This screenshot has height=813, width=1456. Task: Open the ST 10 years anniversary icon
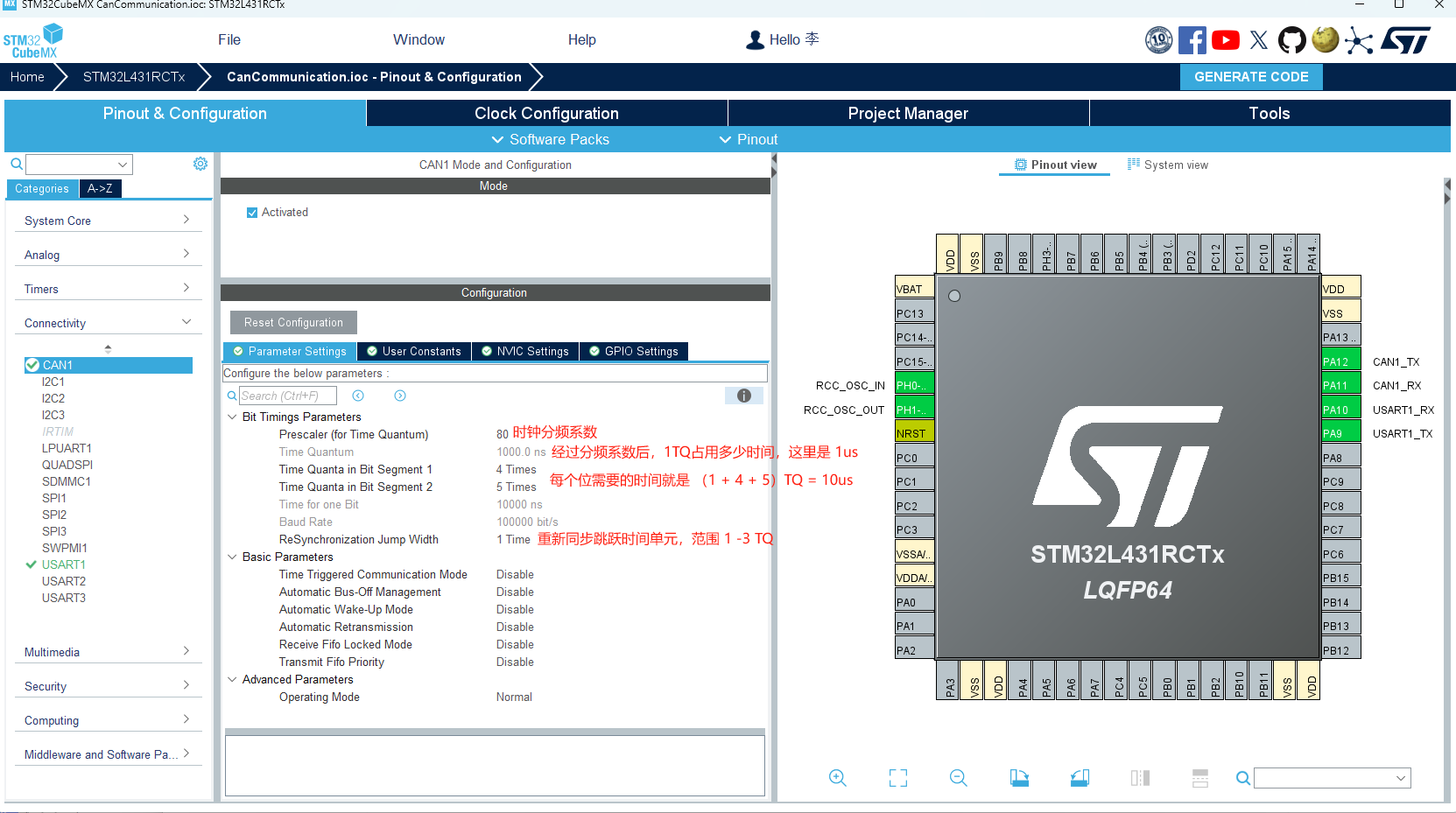[1158, 39]
